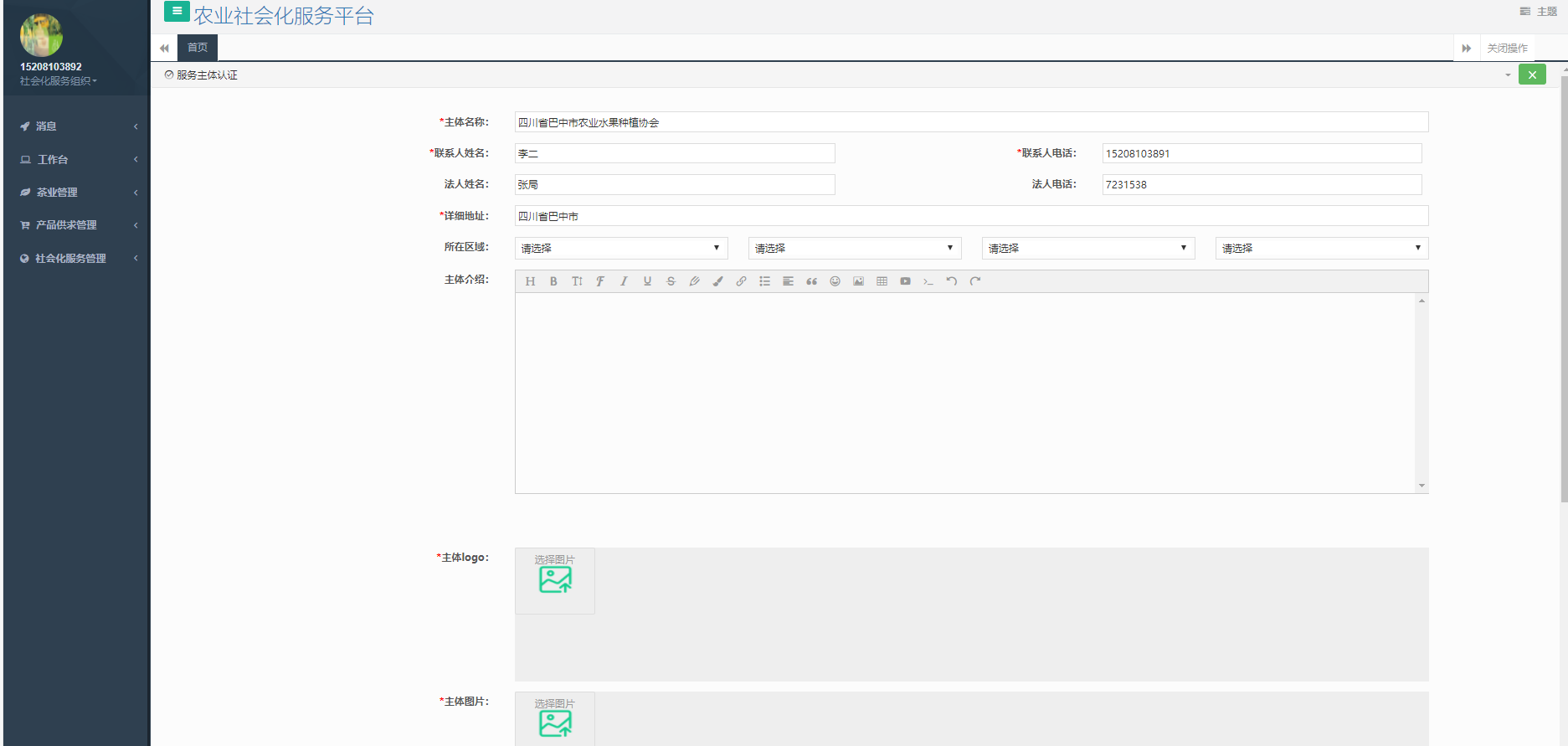Open the first 所在区域 dropdown
Viewport: 1568px width, 746px height.
620,248
